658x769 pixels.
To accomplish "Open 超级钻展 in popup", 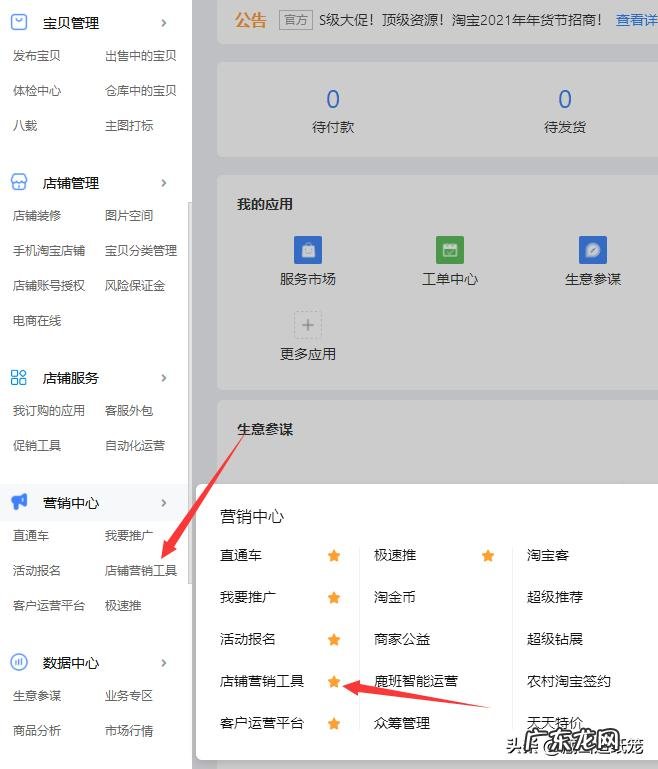I will 555,639.
